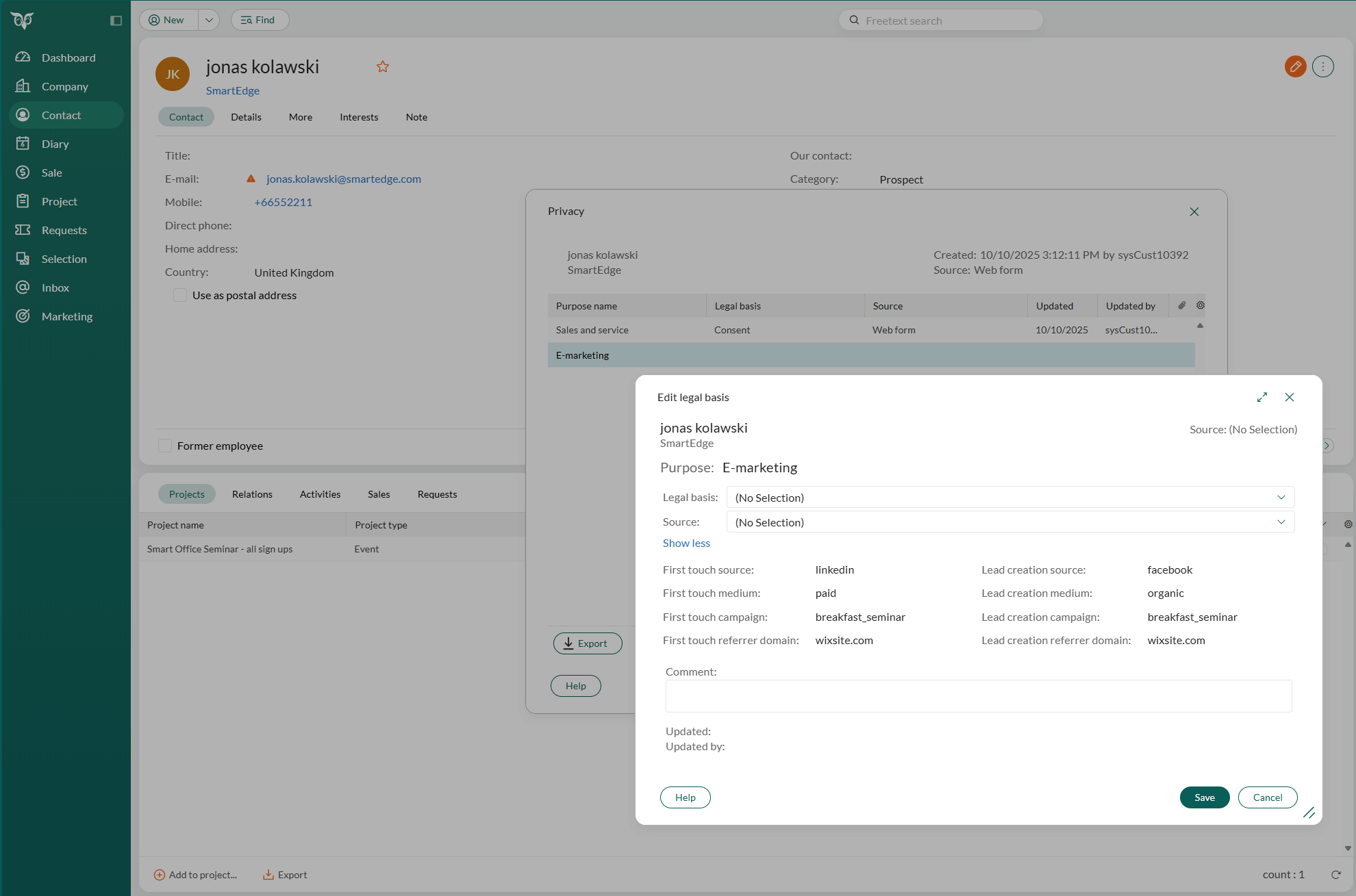This screenshot has width=1356, height=896.
Task: Expand the New button dropdown arrow
Action: point(209,20)
